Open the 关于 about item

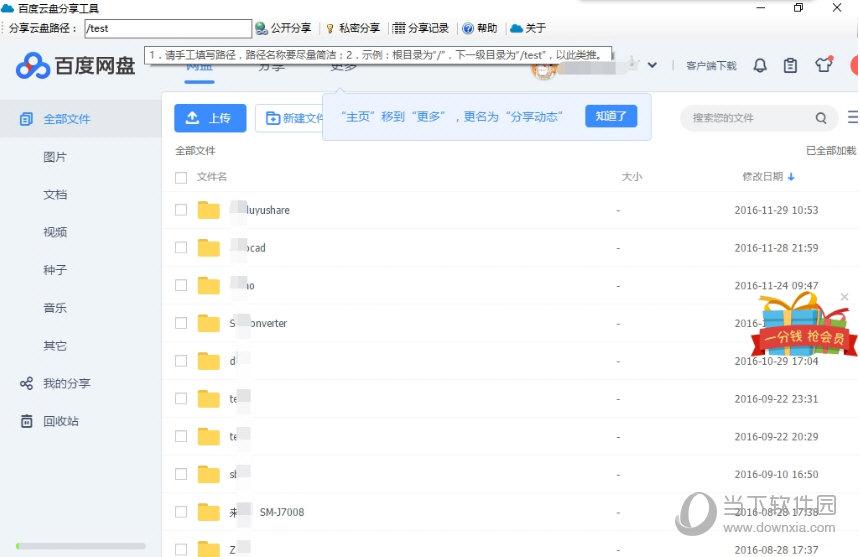click(x=528, y=28)
